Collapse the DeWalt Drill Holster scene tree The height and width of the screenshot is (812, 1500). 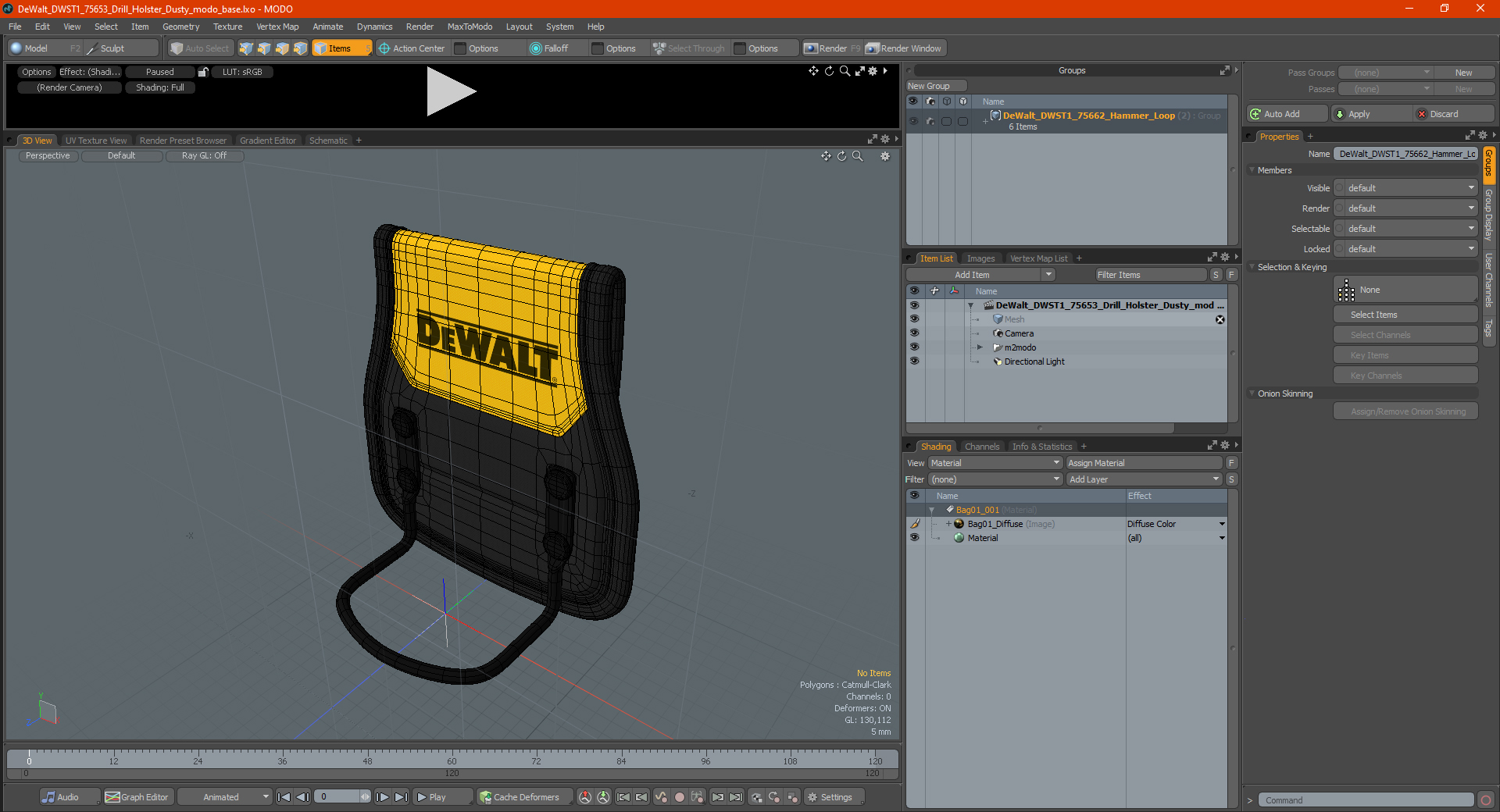tap(971, 305)
